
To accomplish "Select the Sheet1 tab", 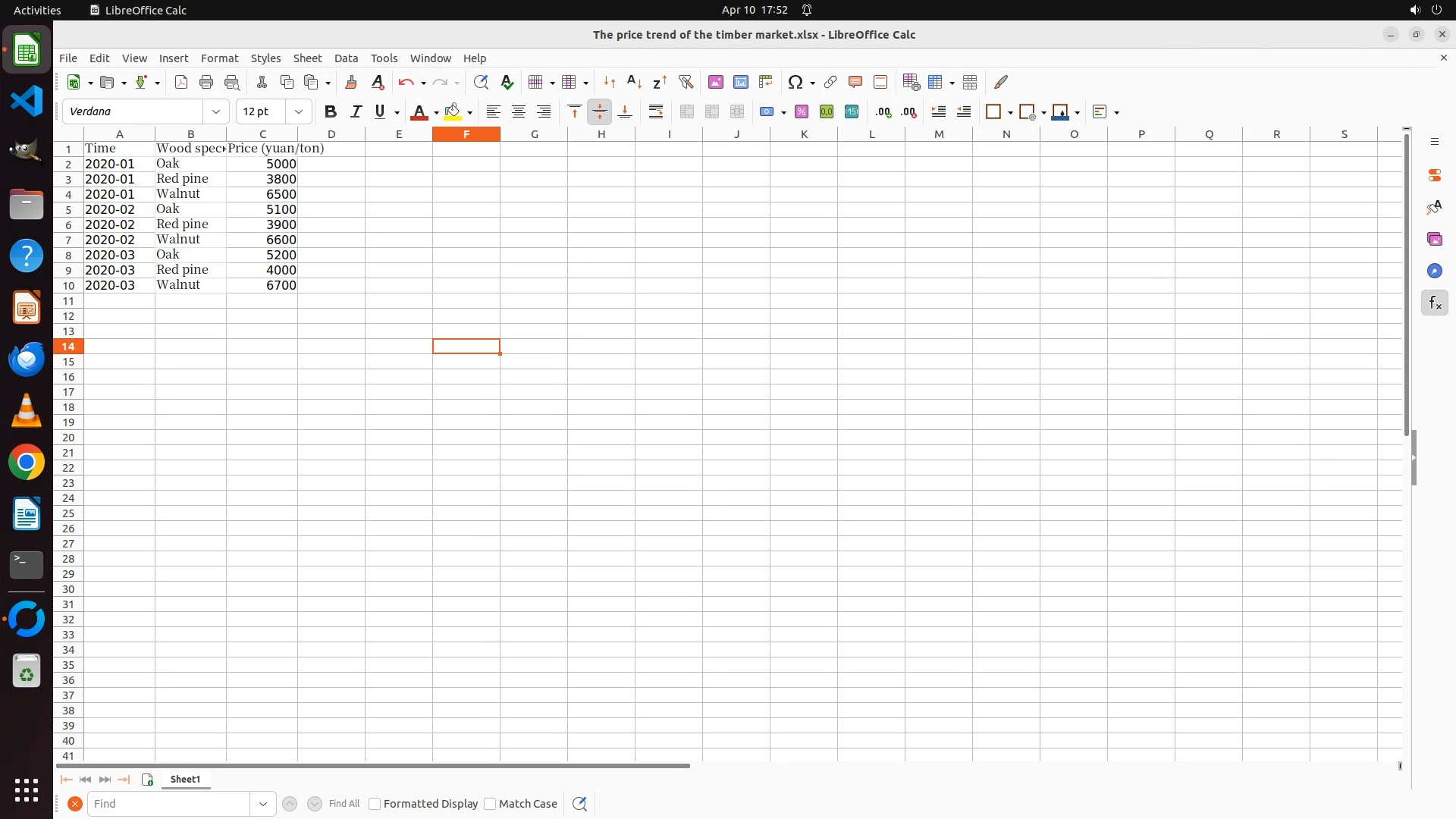I will point(185,780).
